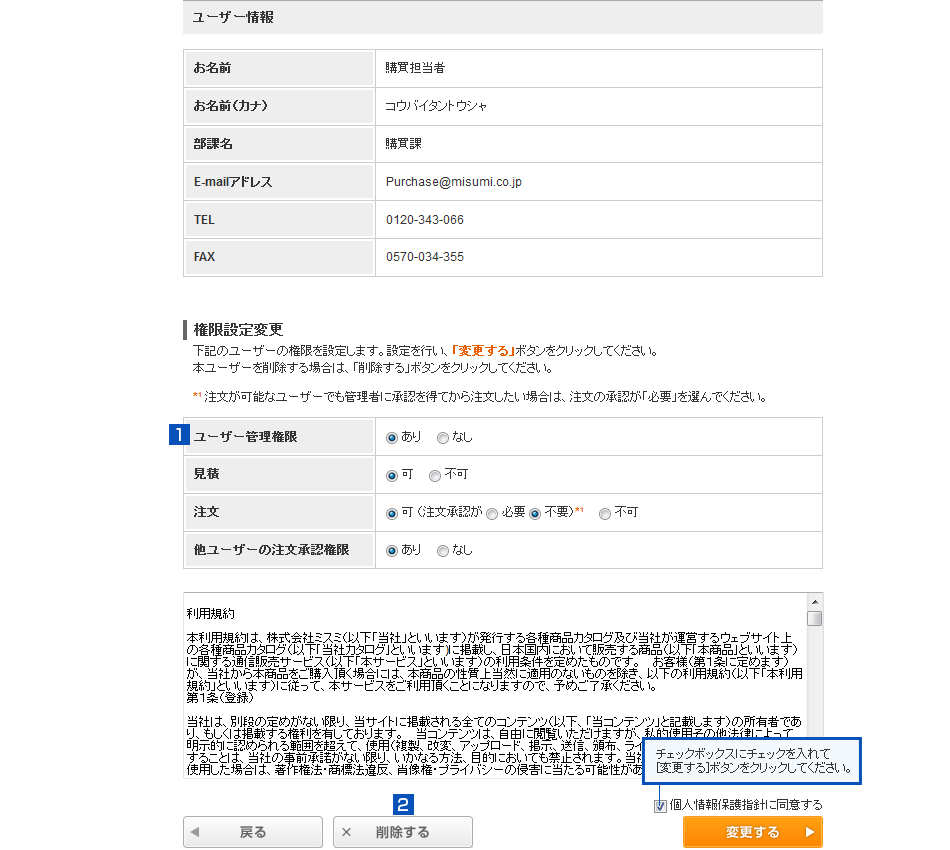
Task: Click the 利用規約 box scrollbar thumb
Action: click(x=815, y=618)
